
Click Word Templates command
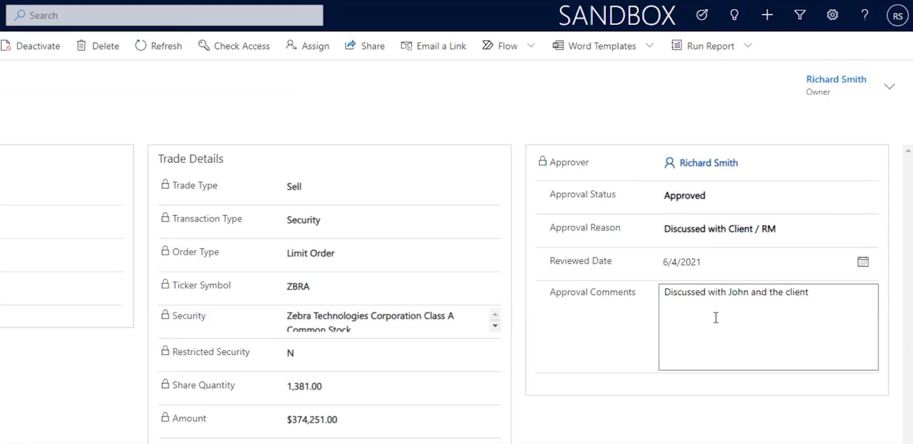point(594,46)
